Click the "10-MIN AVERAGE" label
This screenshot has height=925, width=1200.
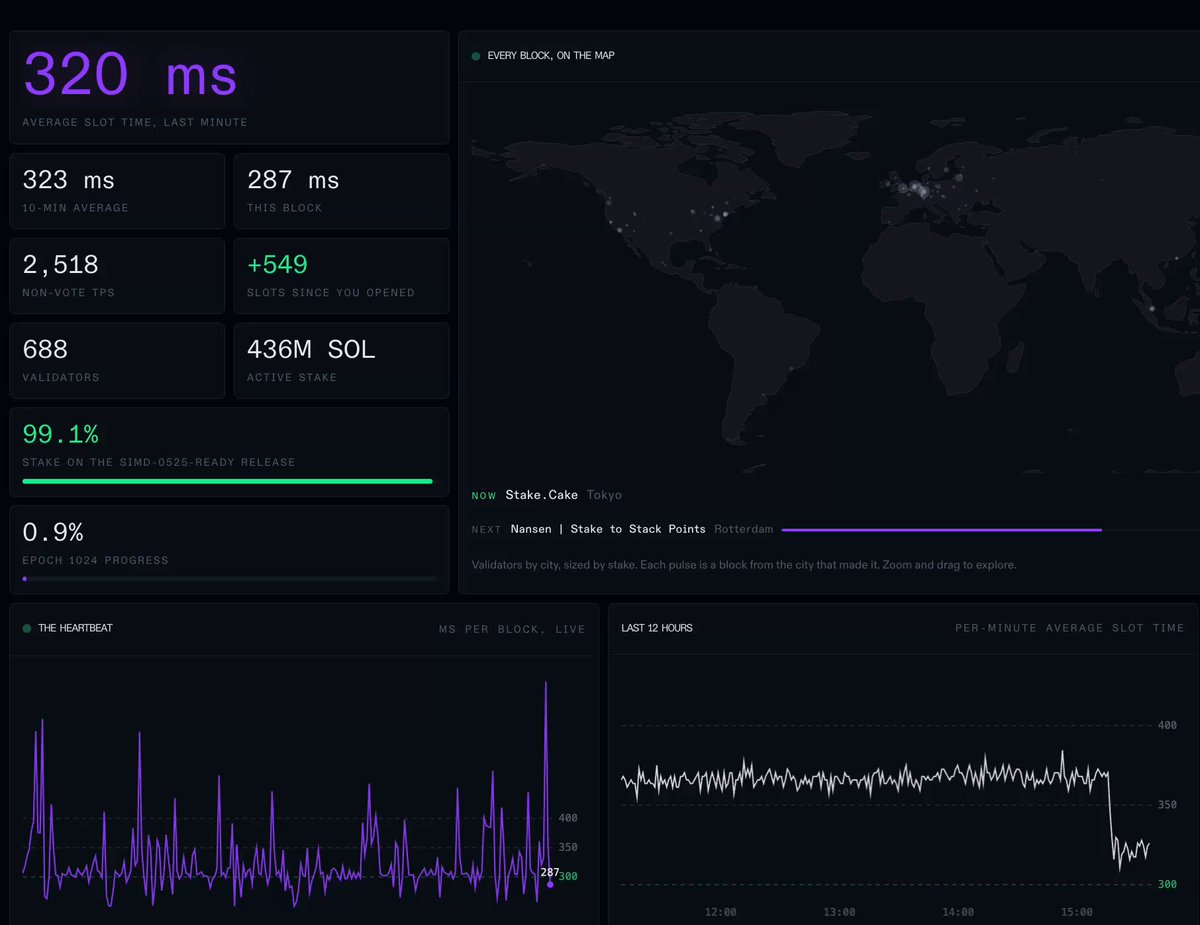pyautogui.click(x=75, y=208)
